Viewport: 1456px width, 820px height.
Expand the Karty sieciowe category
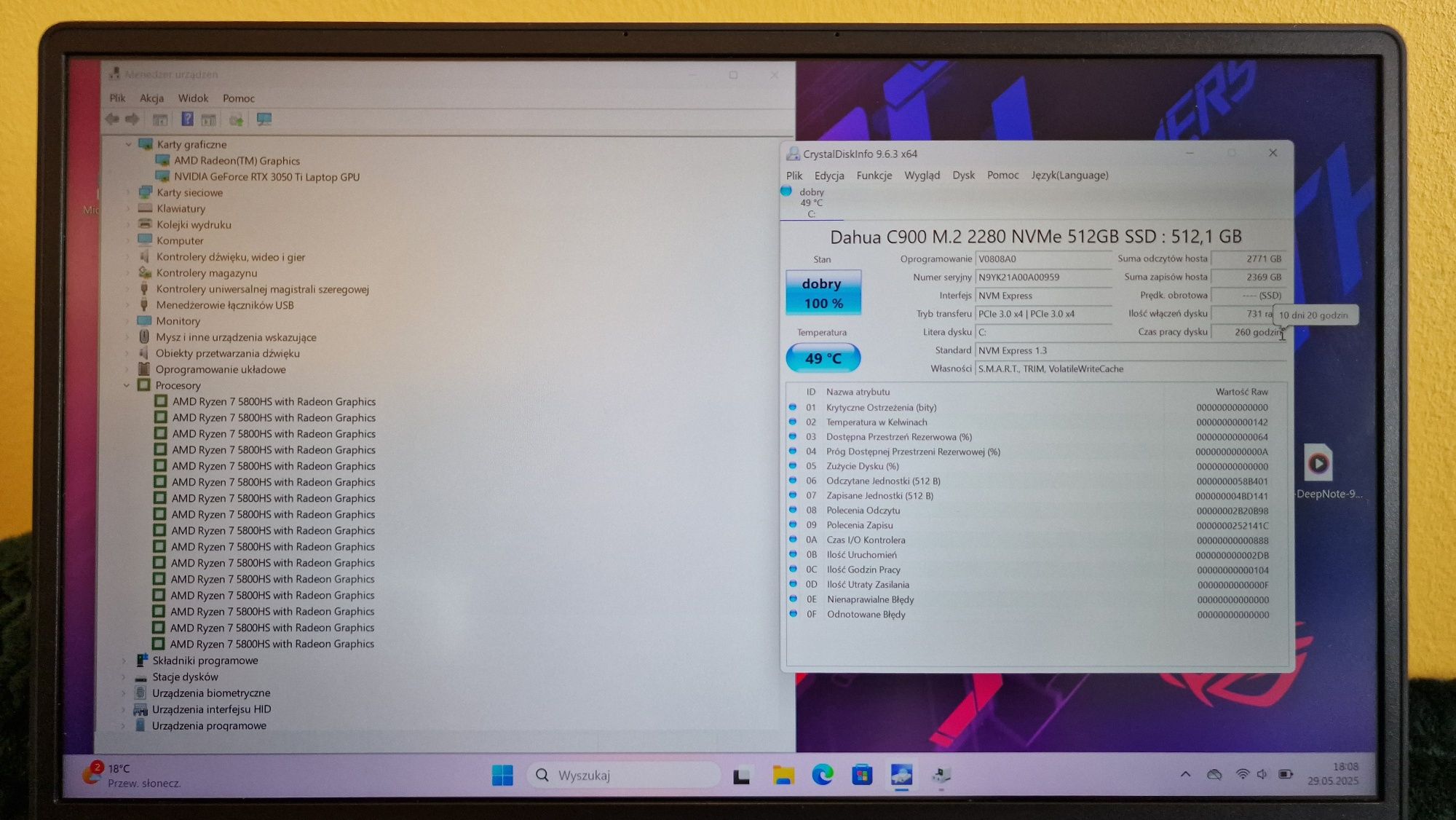coord(129,193)
